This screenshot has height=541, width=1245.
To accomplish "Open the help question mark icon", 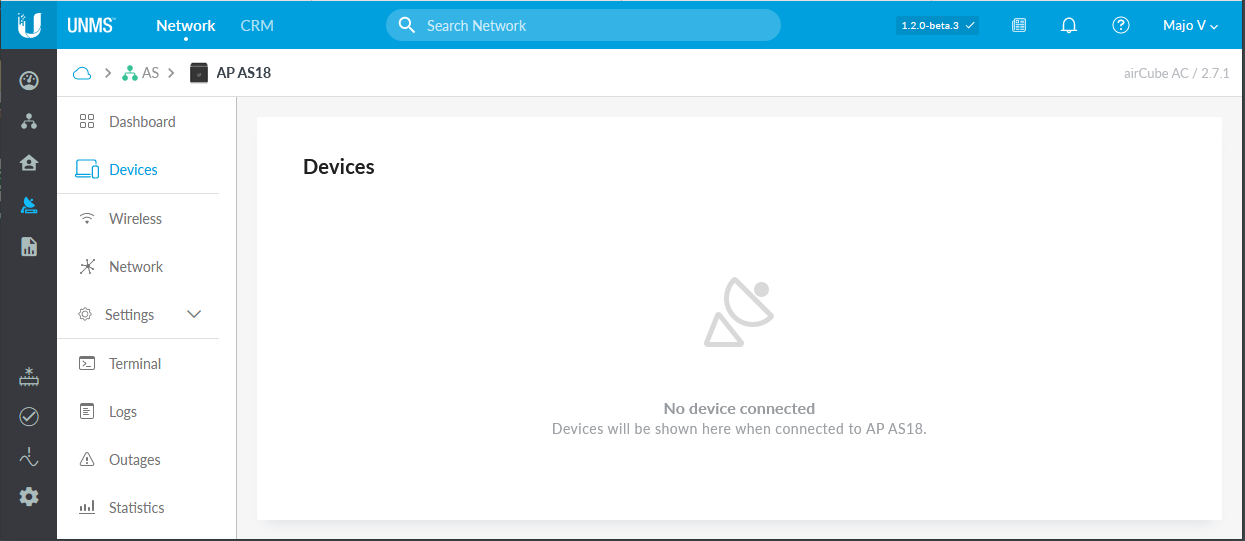I will (1121, 26).
